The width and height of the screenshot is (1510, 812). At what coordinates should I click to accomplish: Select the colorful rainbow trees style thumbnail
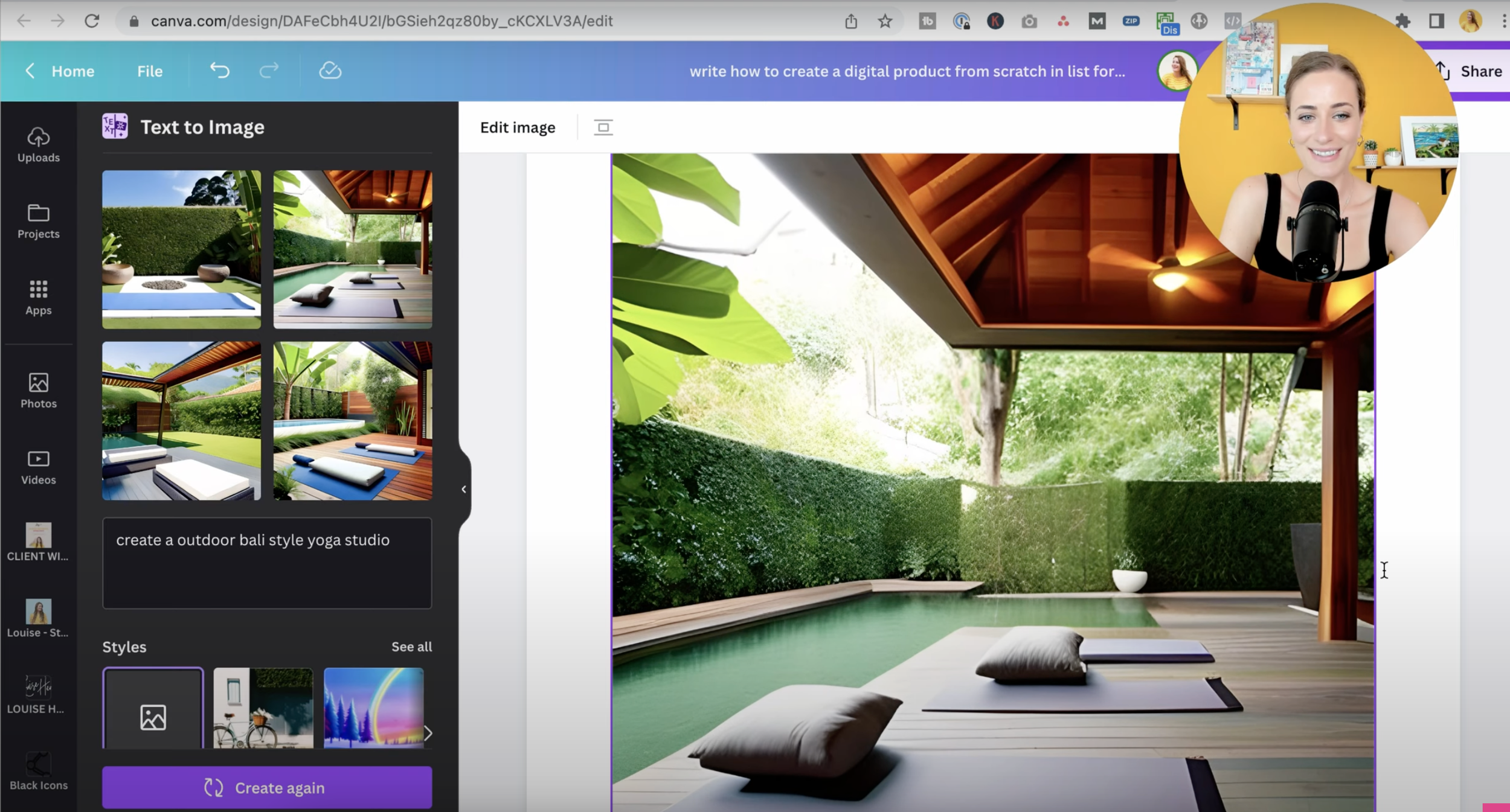coord(374,708)
